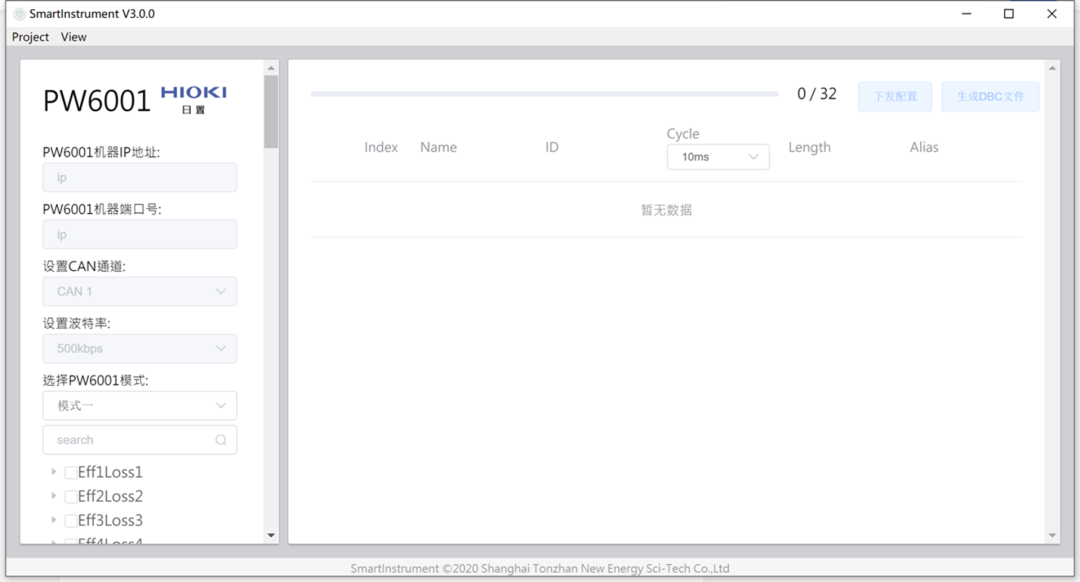
Task: Click the SmartInstrument app icon in title bar
Action: 19,14
